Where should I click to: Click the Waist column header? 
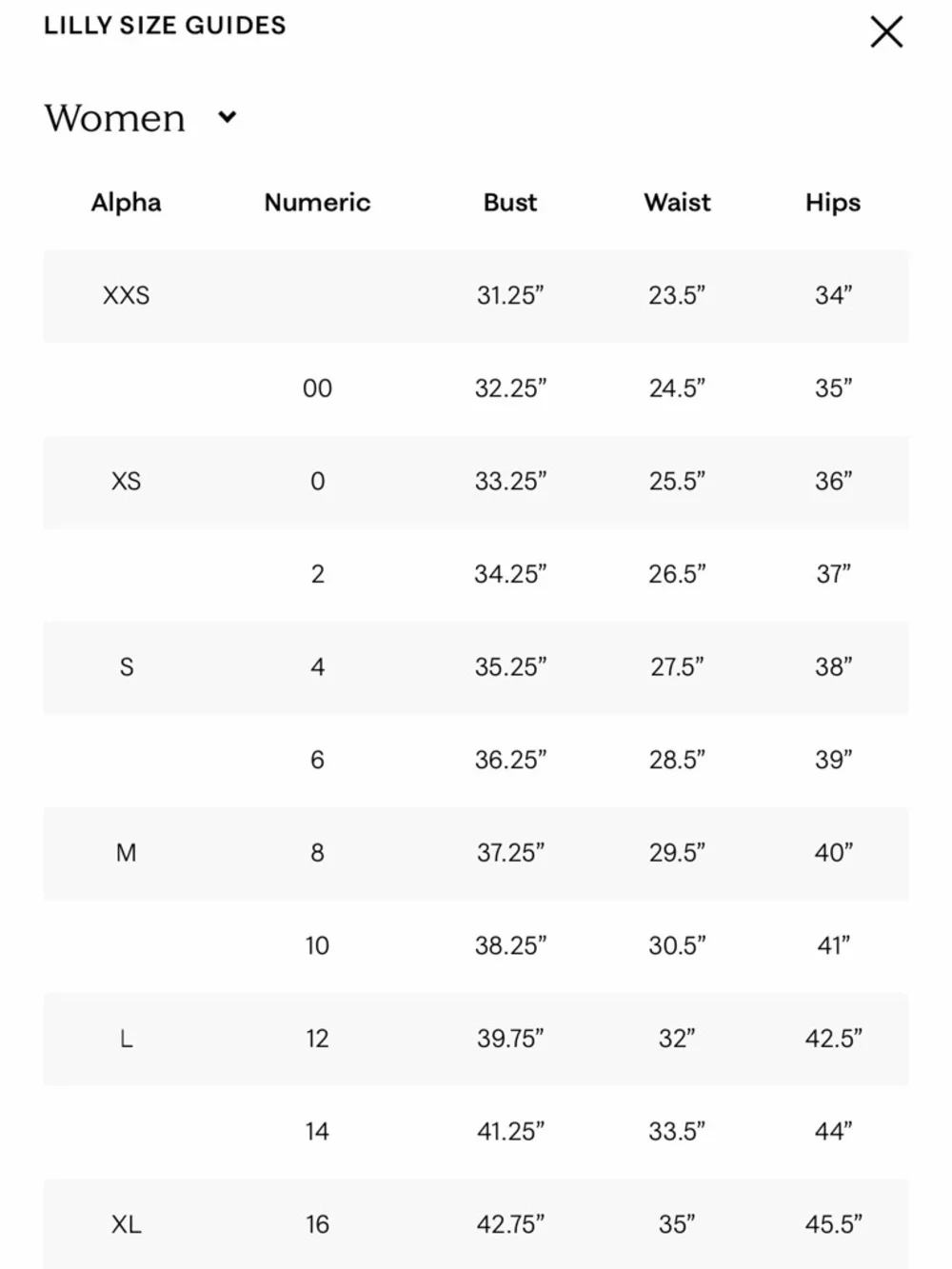(677, 202)
